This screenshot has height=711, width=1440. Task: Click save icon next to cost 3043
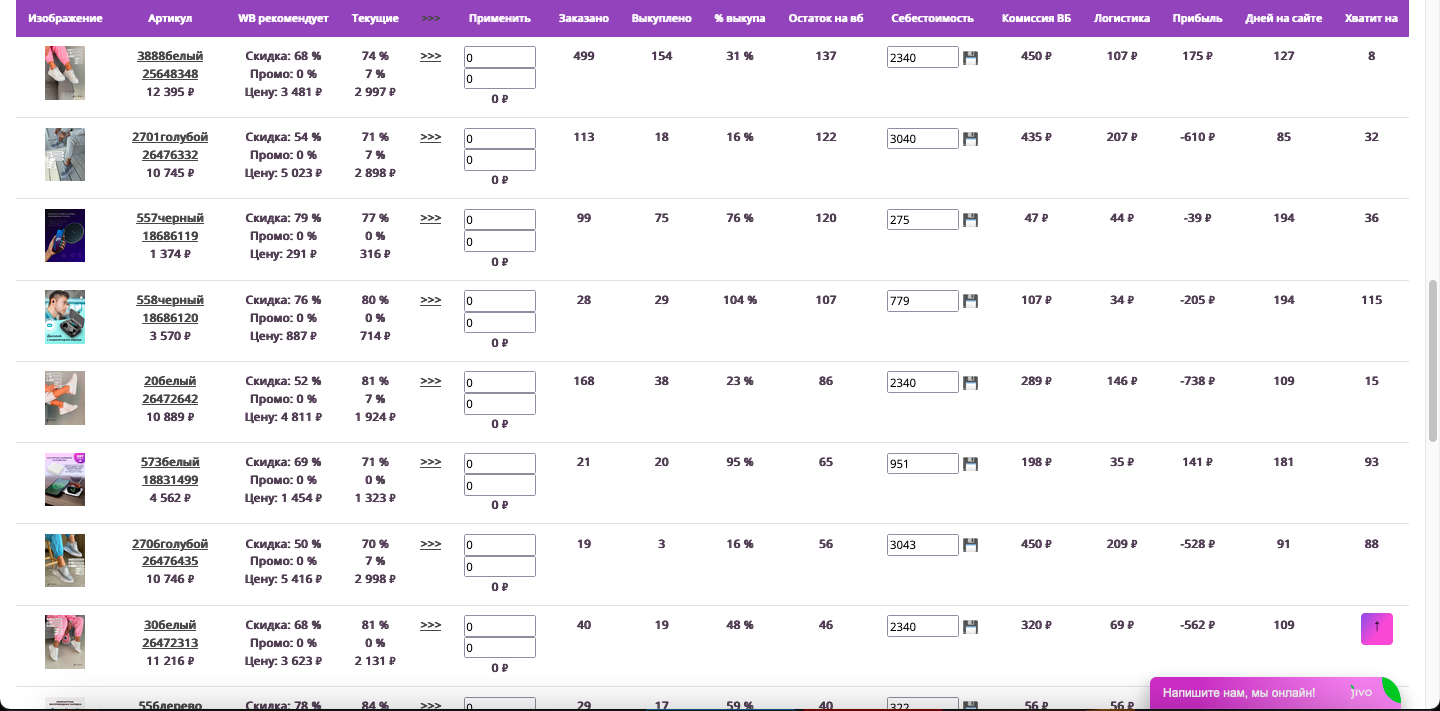970,545
